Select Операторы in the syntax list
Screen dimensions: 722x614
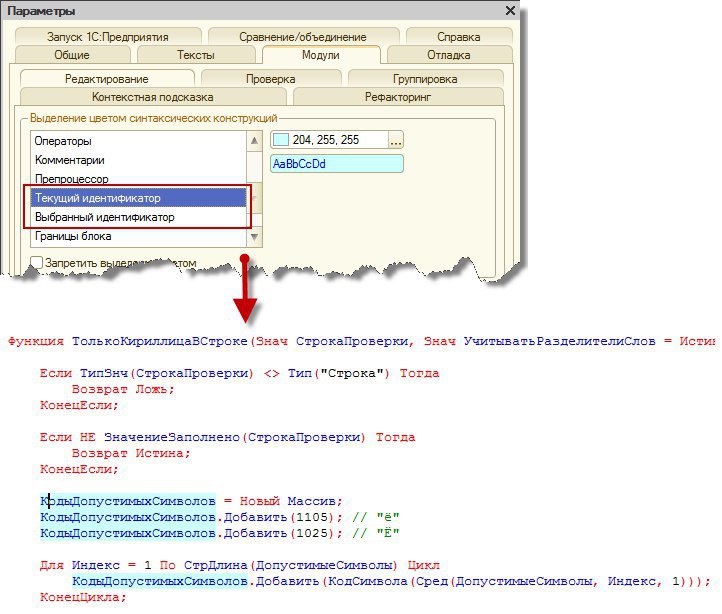pos(139,141)
